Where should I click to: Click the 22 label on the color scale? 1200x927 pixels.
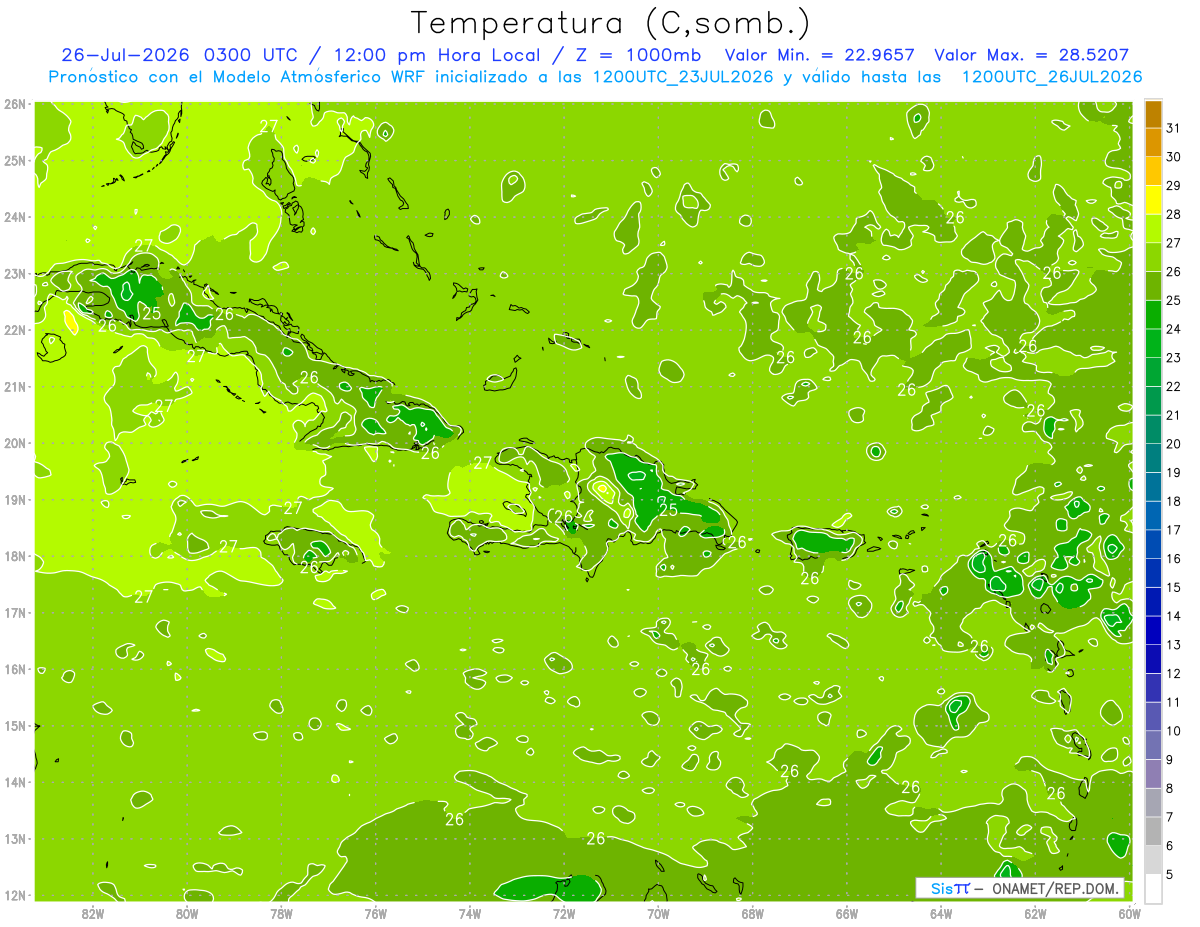(x=1173, y=386)
